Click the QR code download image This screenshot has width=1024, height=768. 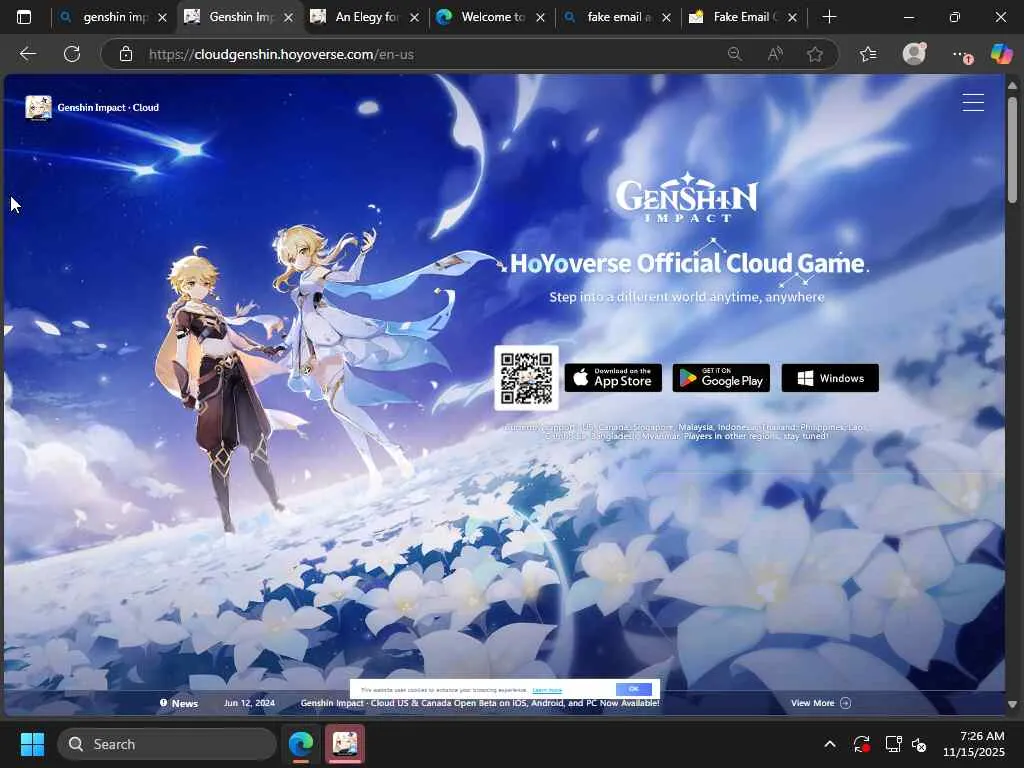pyautogui.click(x=526, y=378)
